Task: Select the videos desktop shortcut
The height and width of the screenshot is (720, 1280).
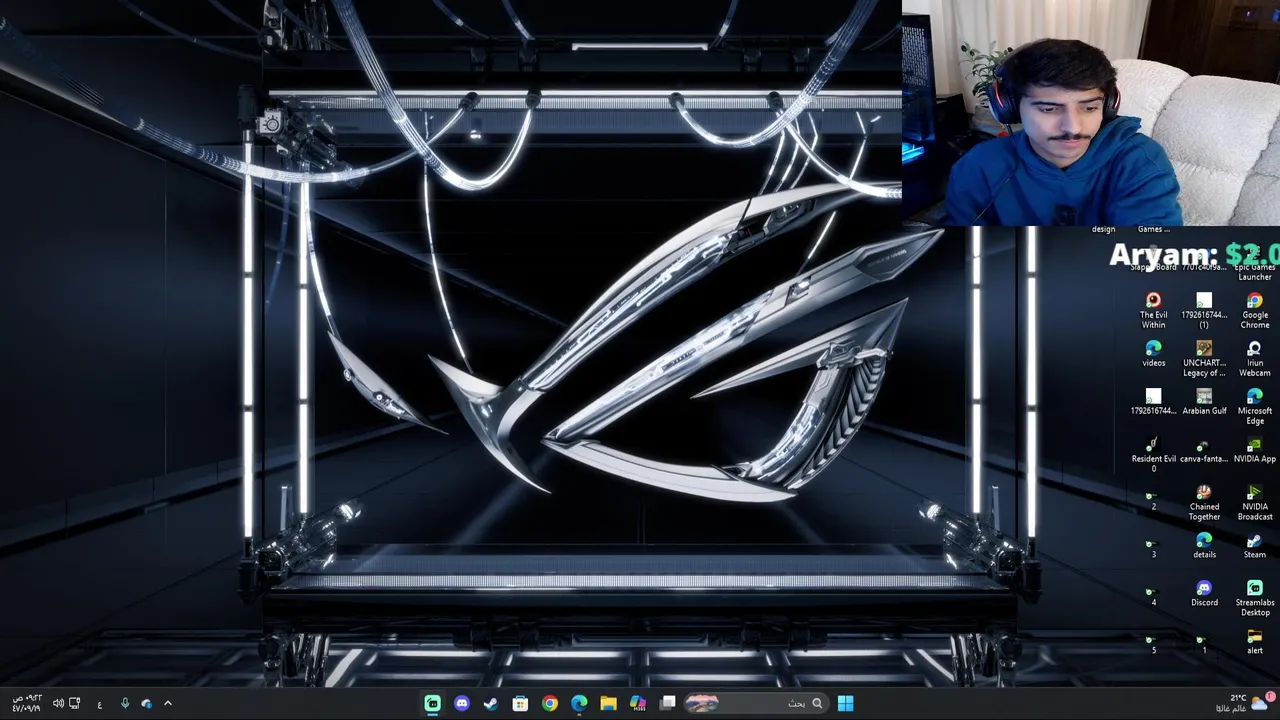Action: click(1153, 353)
